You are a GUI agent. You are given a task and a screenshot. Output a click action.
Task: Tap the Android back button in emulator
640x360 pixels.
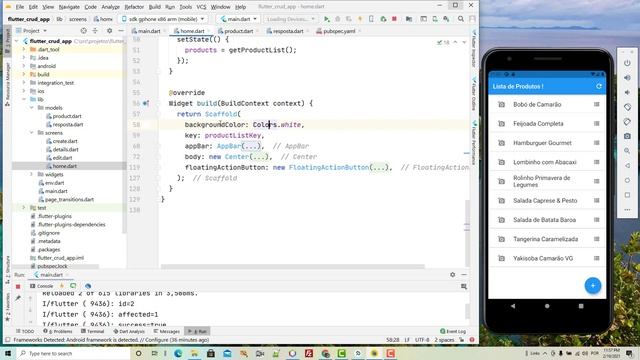click(513, 306)
